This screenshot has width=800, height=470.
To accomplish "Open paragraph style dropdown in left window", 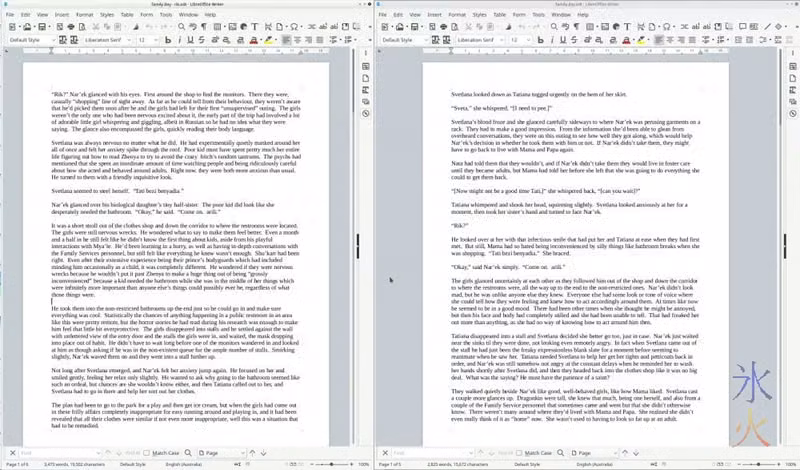I will click(53, 40).
